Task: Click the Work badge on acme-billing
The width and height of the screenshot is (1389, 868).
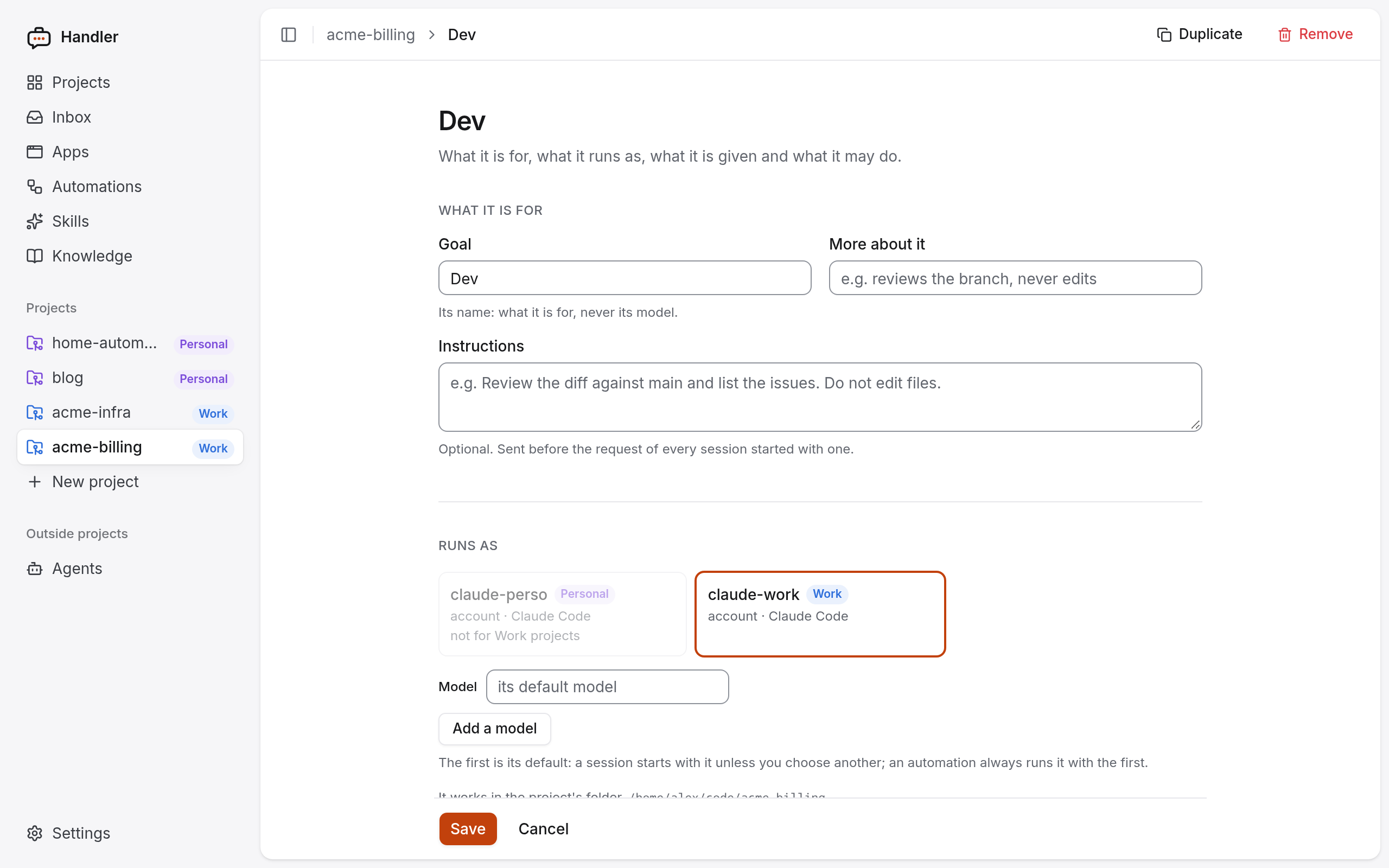Action: point(213,448)
